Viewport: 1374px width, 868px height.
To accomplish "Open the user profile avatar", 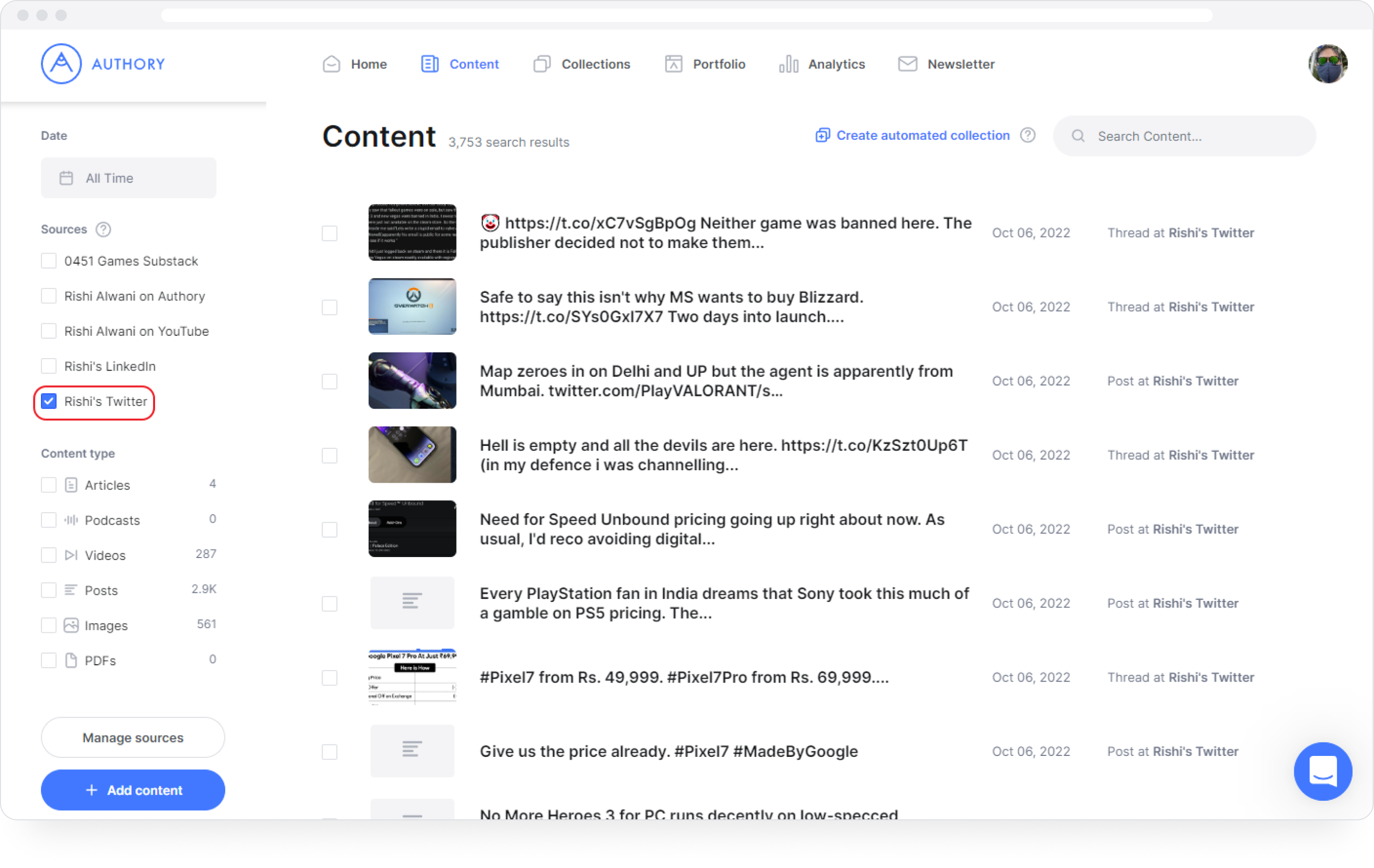I will (x=1327, y=64).
